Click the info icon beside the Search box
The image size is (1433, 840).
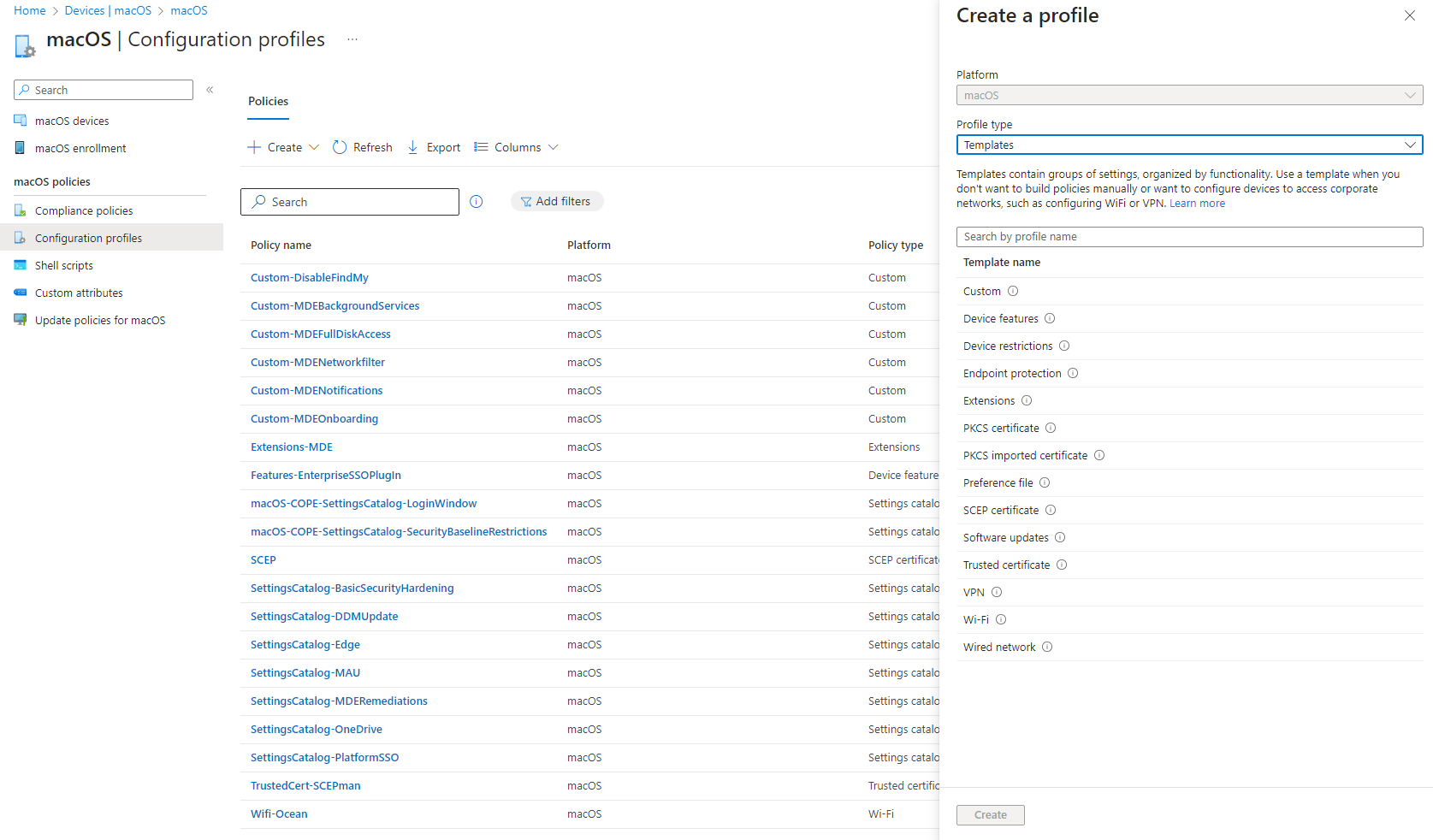click(477, 202)
